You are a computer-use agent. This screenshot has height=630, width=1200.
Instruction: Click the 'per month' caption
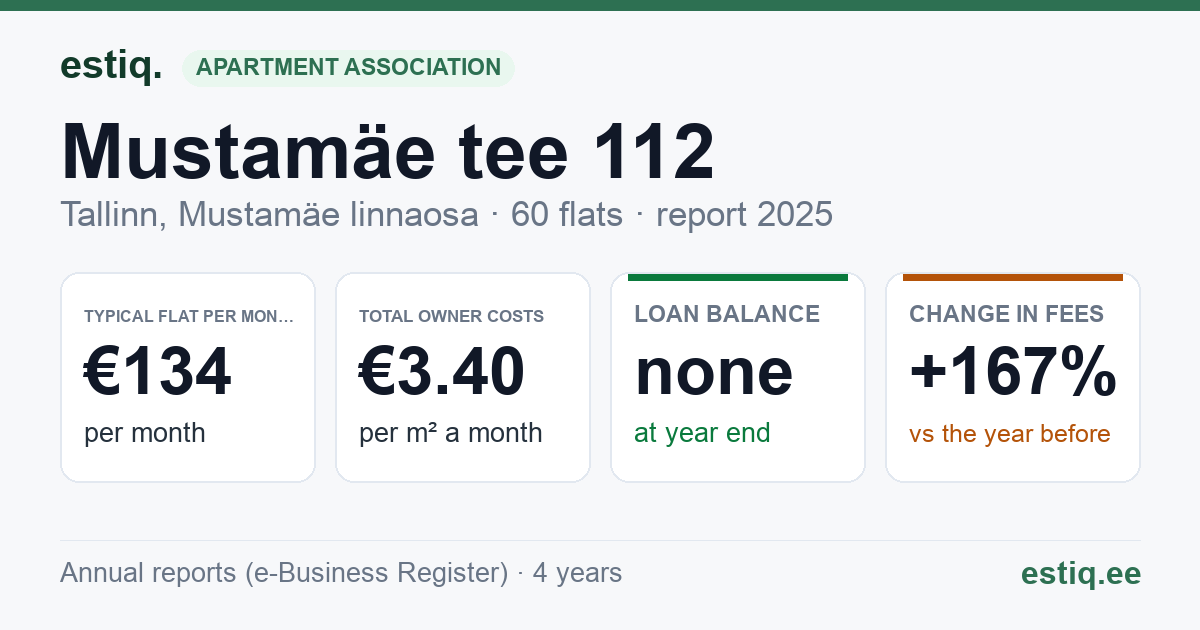[x=145, y=433]
